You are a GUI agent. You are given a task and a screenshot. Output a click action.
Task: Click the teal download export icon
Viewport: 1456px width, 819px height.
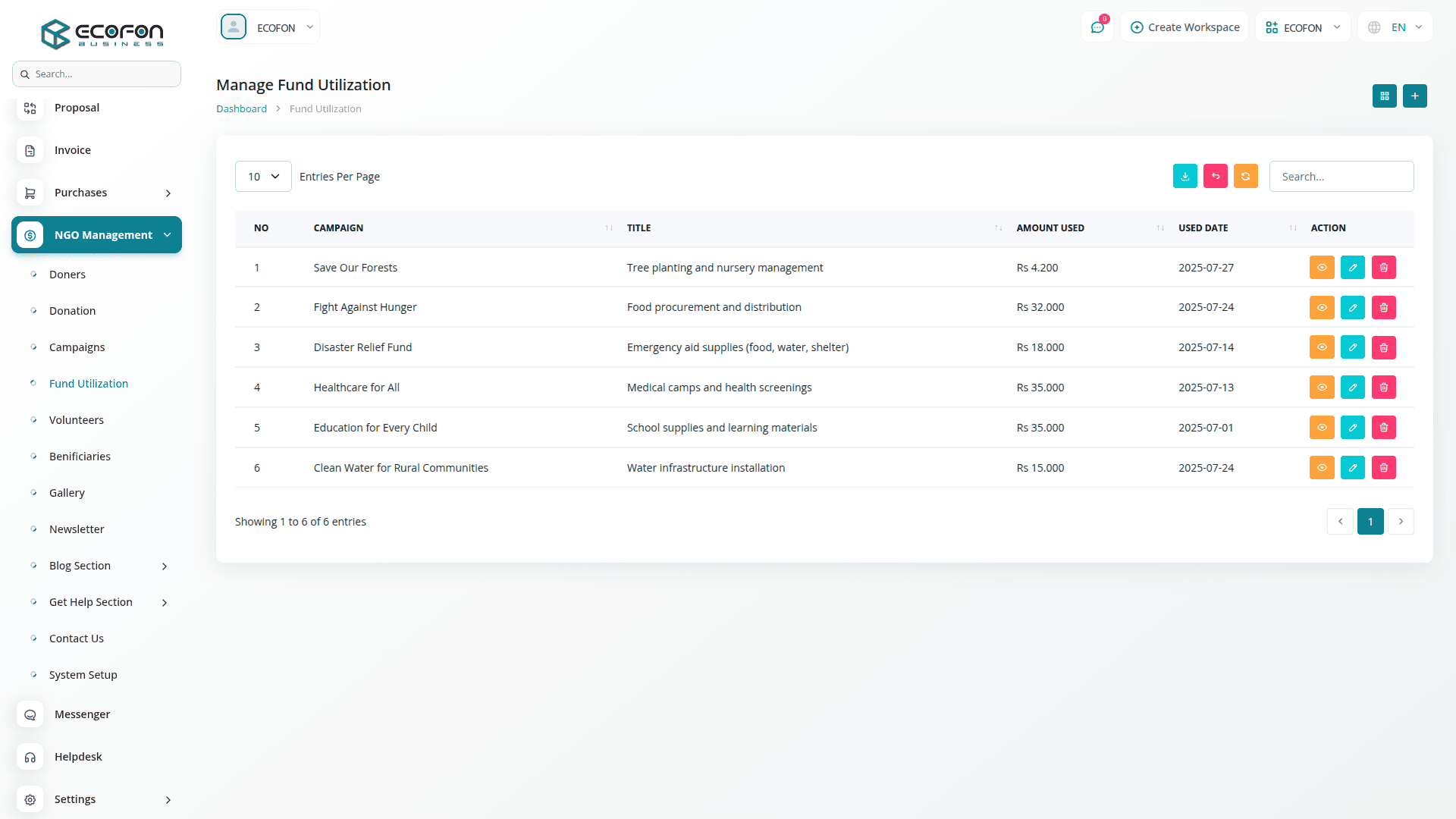[x=1185, y=176]
